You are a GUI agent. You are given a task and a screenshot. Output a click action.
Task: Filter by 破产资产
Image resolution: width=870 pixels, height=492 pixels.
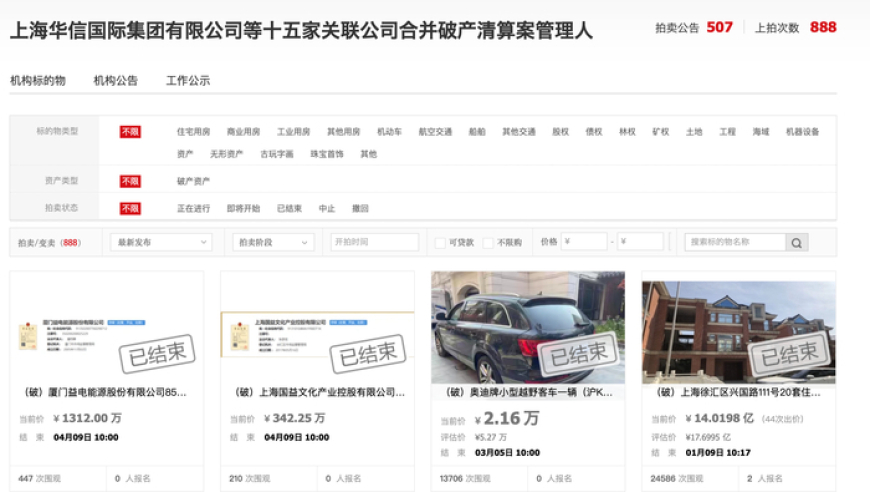click(193, 181)
